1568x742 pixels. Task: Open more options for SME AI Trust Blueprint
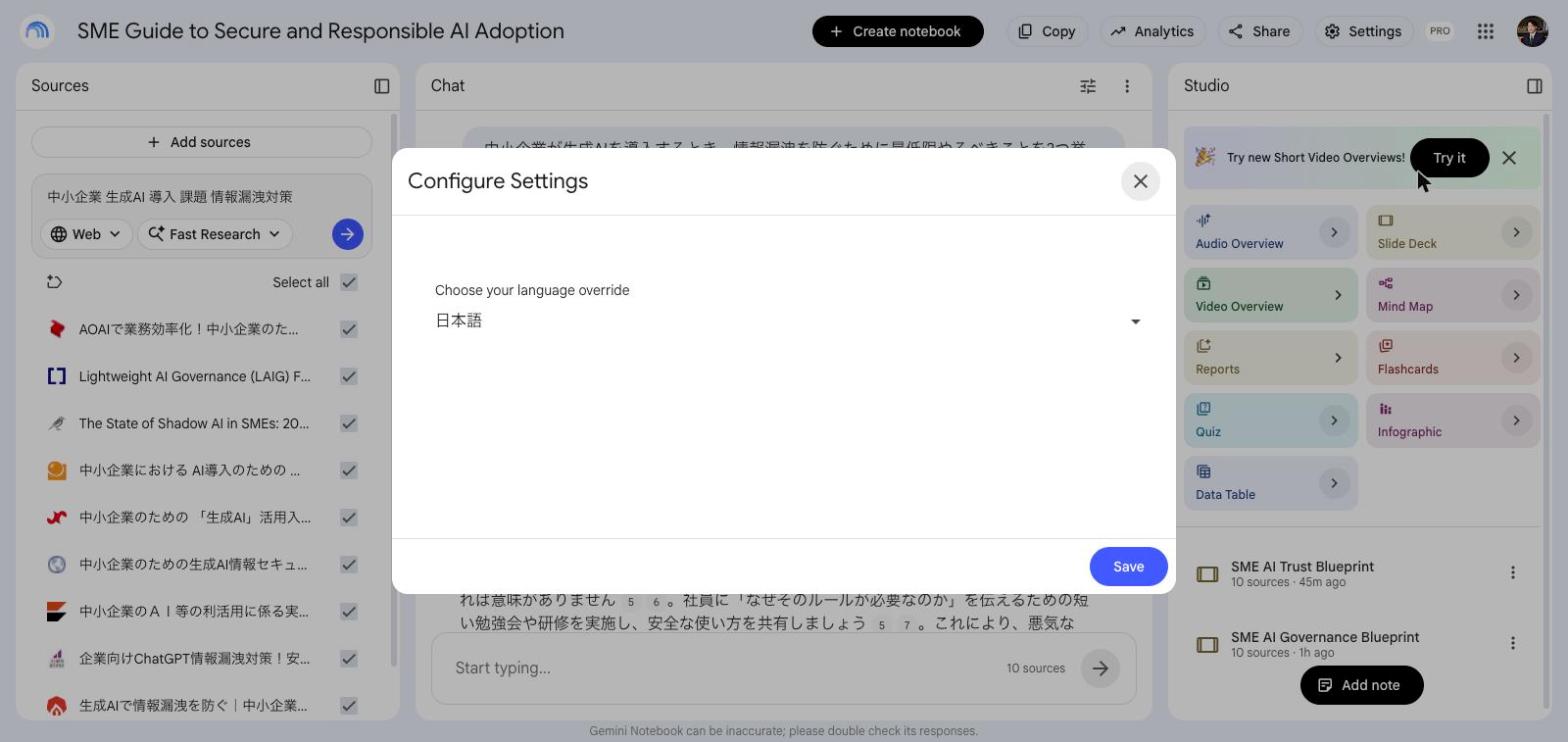click(1512, 573)
